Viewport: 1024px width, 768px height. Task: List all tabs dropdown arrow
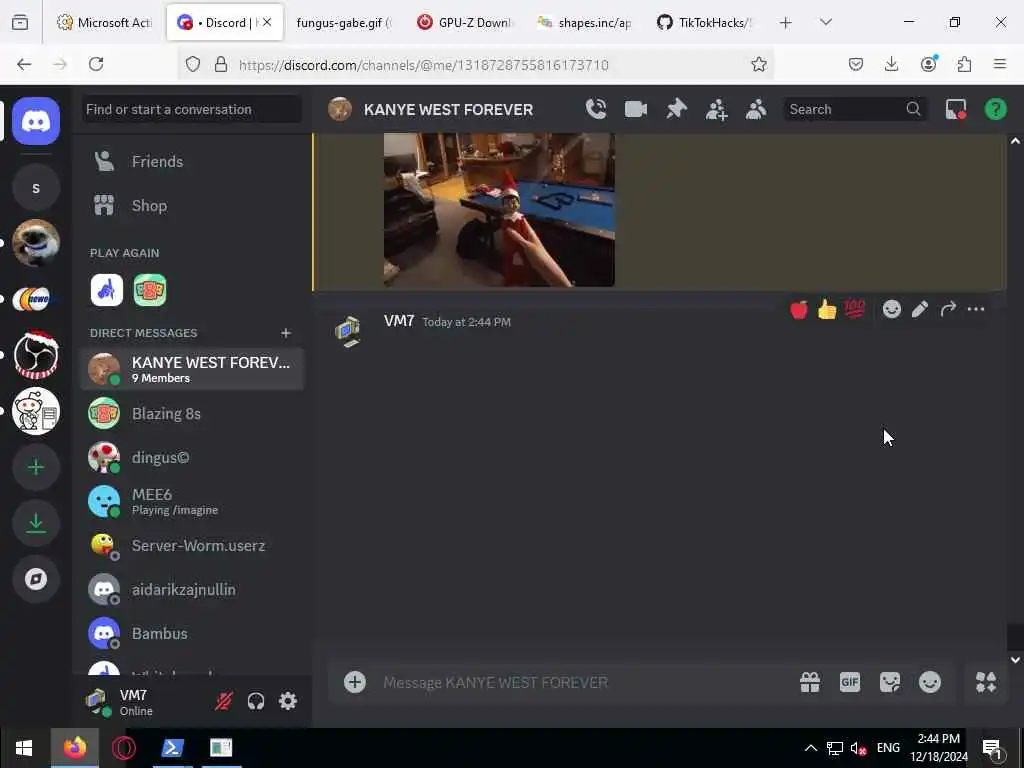[x=826, y=22]
